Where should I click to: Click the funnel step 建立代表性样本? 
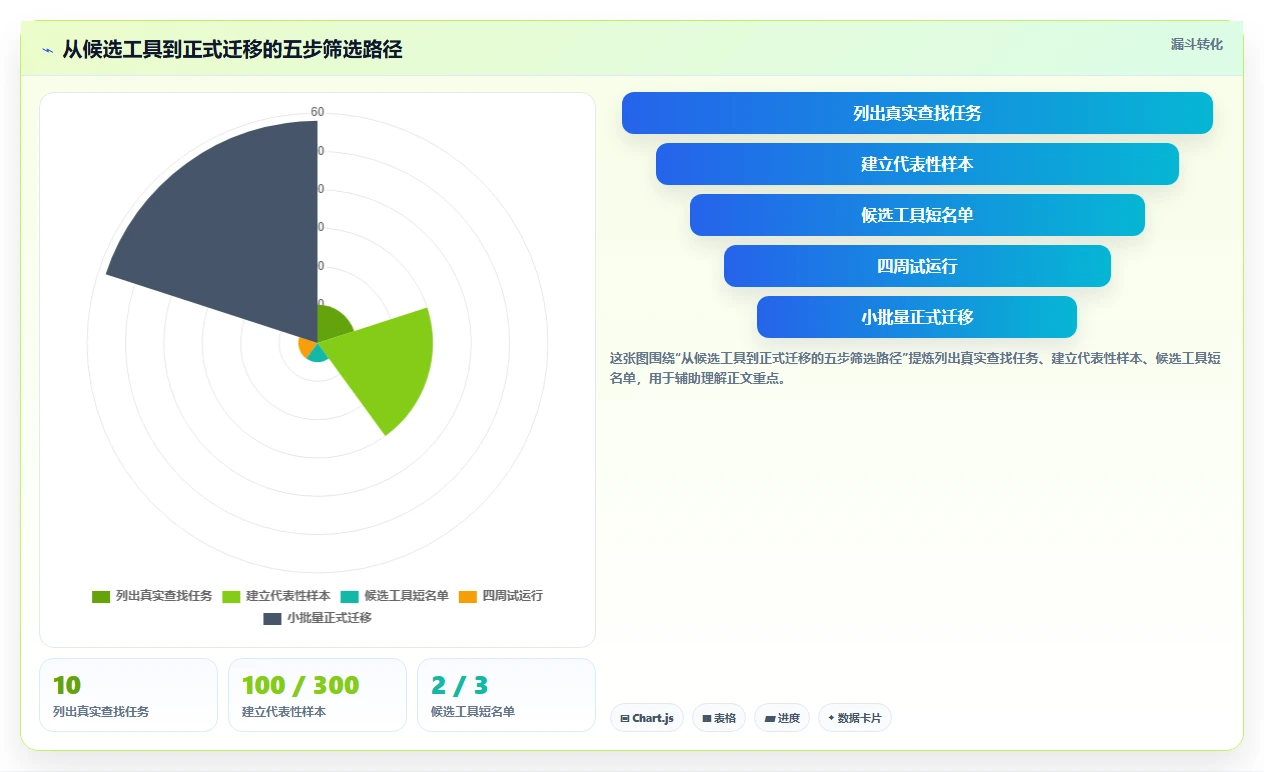click(x=917, y=164)
